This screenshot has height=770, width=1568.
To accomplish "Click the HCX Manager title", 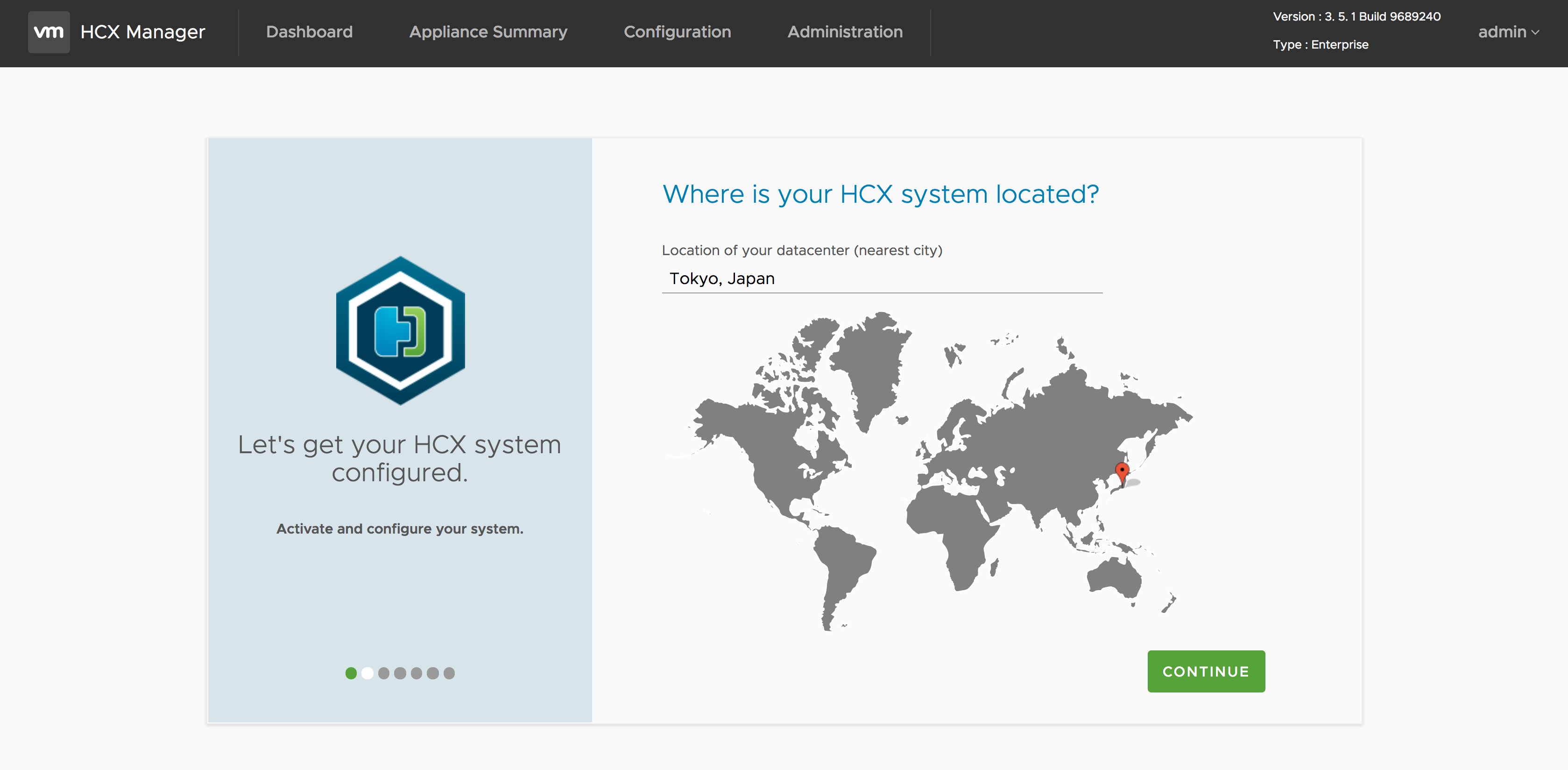I will click(x=143, y=32).
